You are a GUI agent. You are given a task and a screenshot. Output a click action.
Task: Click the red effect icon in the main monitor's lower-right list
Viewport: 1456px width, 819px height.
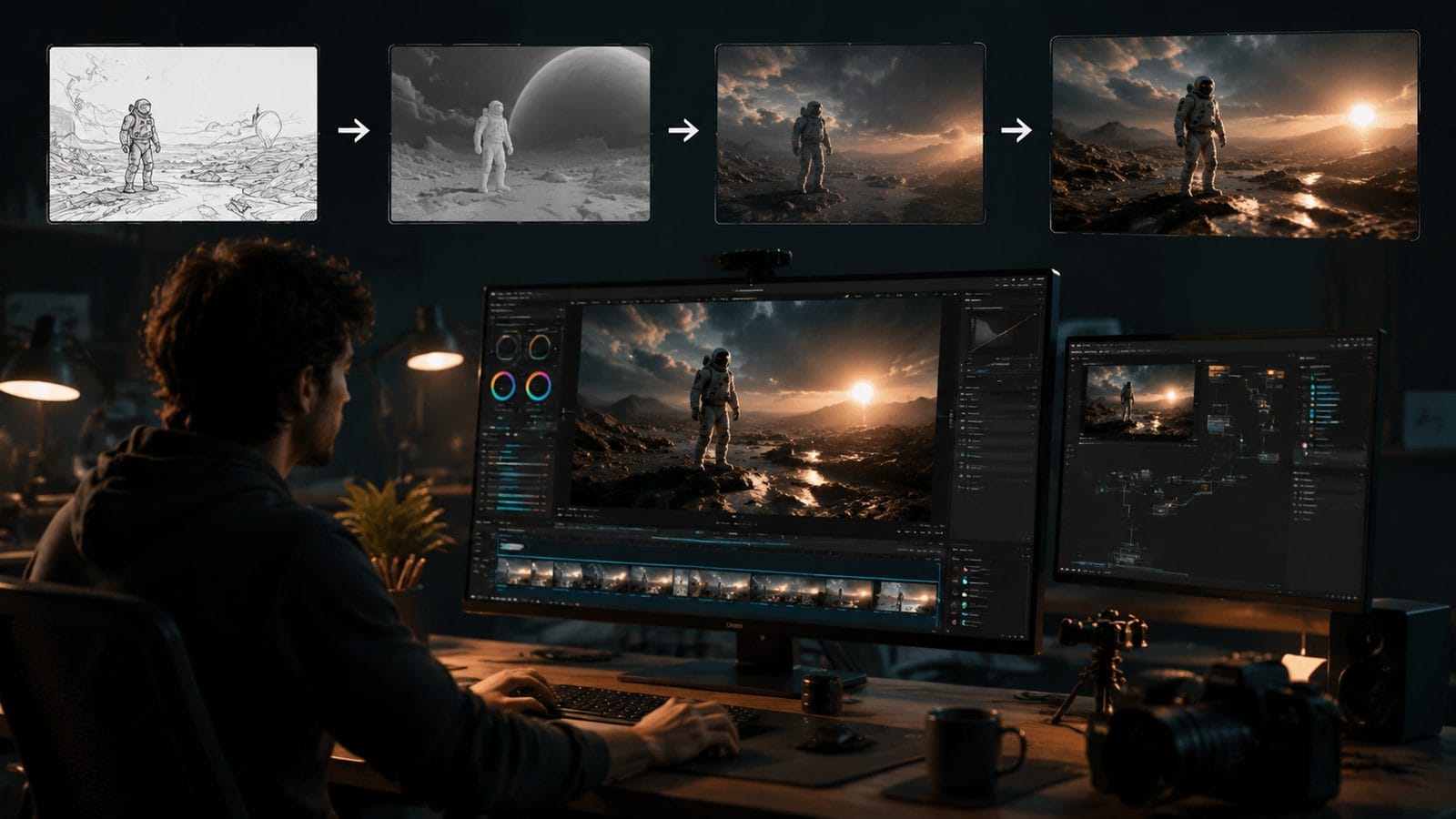click(x=966, y=569)
